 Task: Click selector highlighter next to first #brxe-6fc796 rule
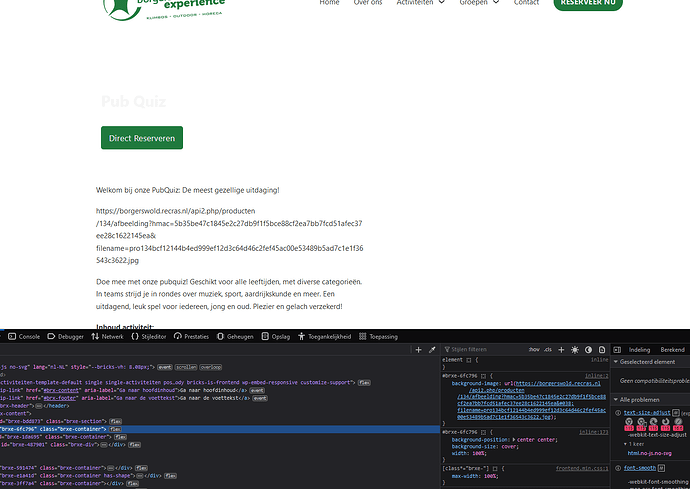(x=483, y=376)
